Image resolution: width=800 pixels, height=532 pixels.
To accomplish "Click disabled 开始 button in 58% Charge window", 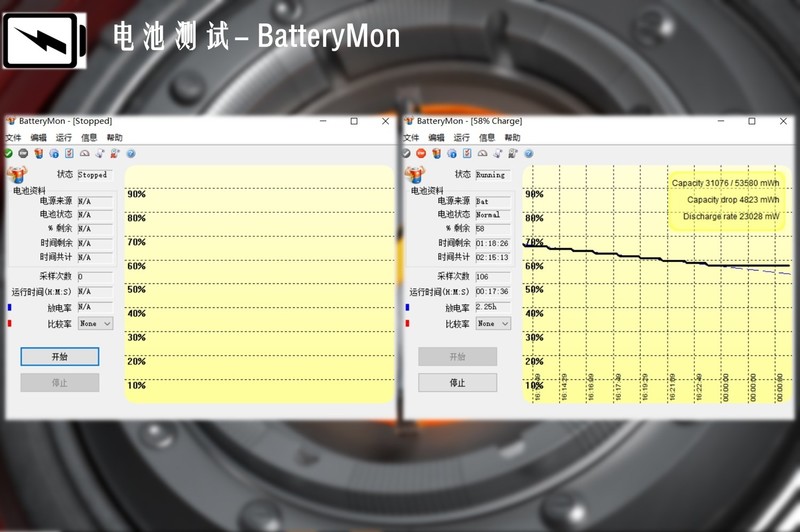I will pos(458,357).
